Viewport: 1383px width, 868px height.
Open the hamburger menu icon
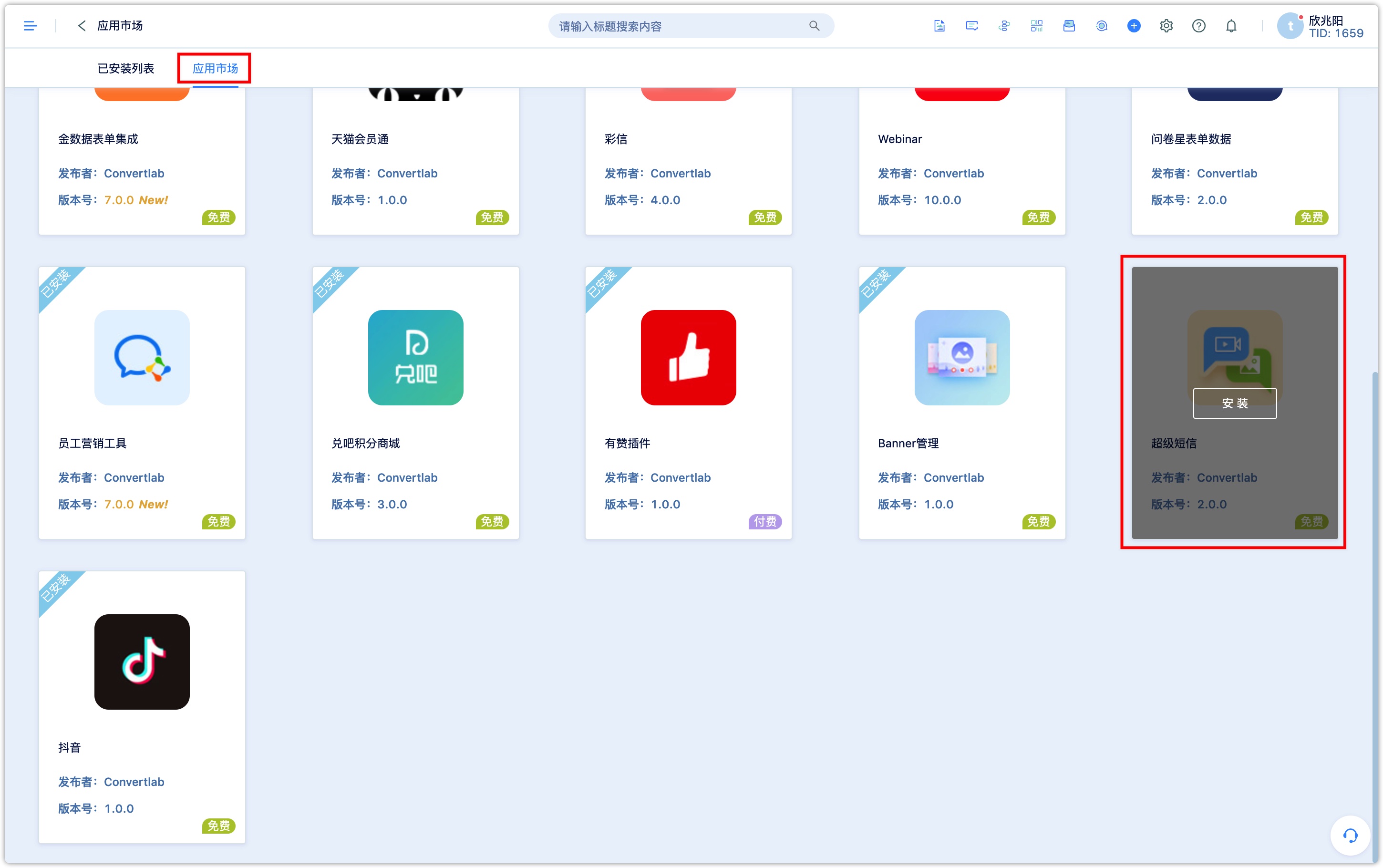31,26
